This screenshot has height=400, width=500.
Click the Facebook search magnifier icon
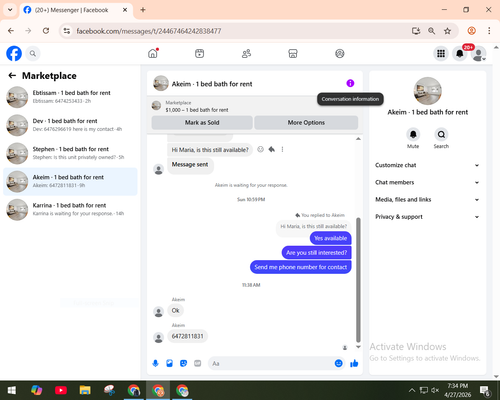pyautogui.click(x=33, y=53)
